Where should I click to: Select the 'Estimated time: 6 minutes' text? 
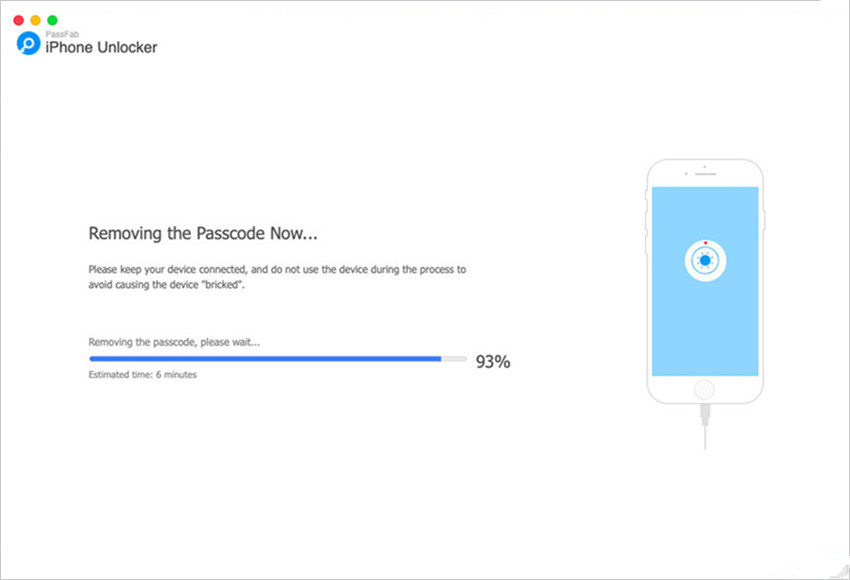point(143,374)
